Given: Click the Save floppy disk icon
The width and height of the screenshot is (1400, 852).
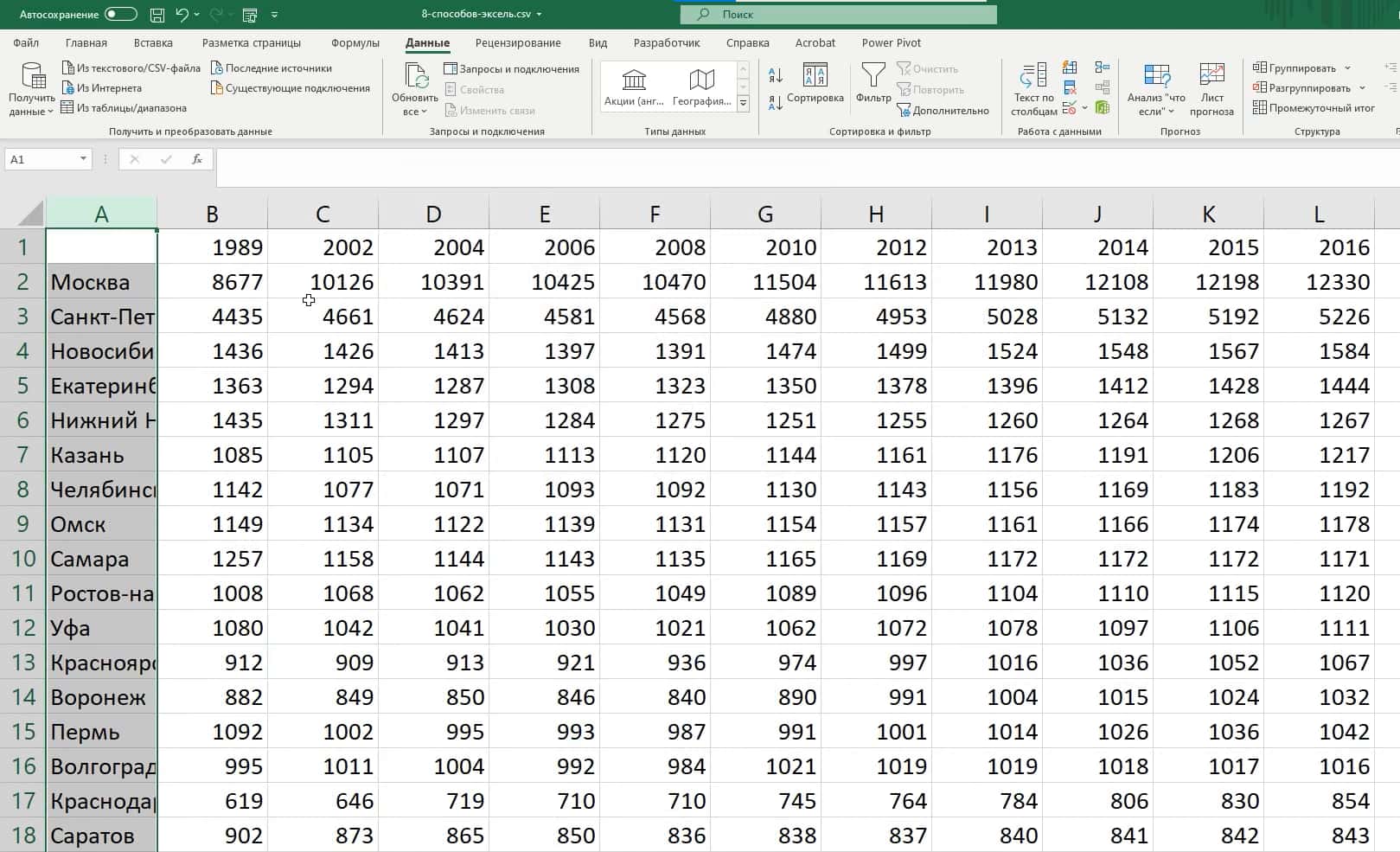Looking at the screenshot, I should click(157, 15).
